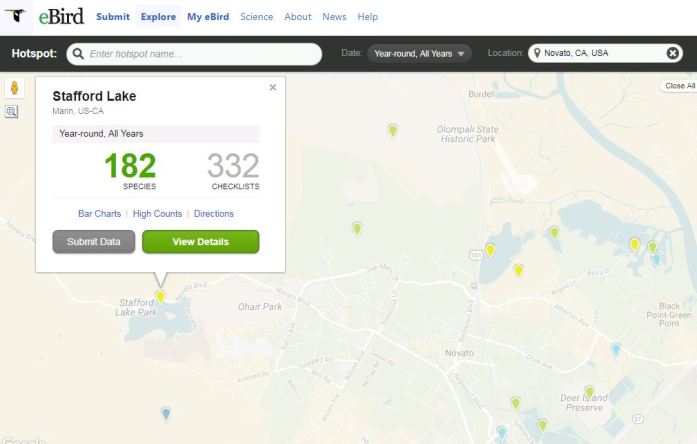Screen dimensions: 697x444
Task: Switch to the Explore section
Action: [x=158, y=17]
